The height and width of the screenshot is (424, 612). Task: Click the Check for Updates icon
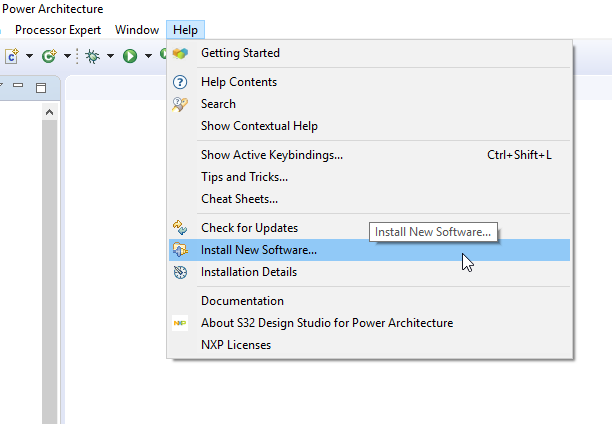180,228
